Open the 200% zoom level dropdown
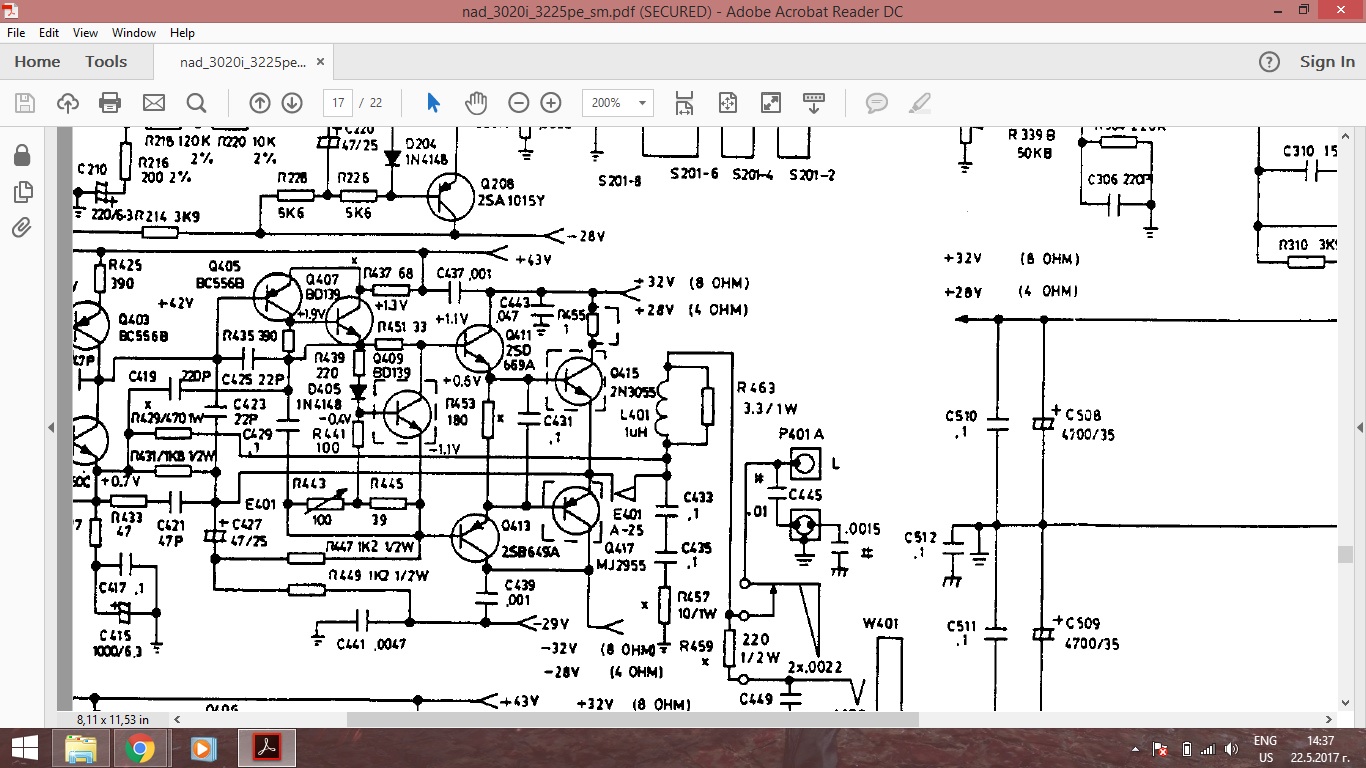The width and height of the screenshot is (1366, 768). click(x=641, y=103)
